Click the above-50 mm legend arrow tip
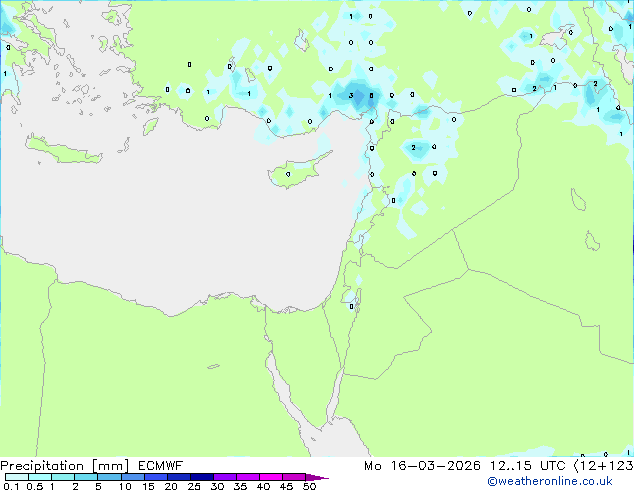This screenshot has height=490, width=634. point(317,477)
